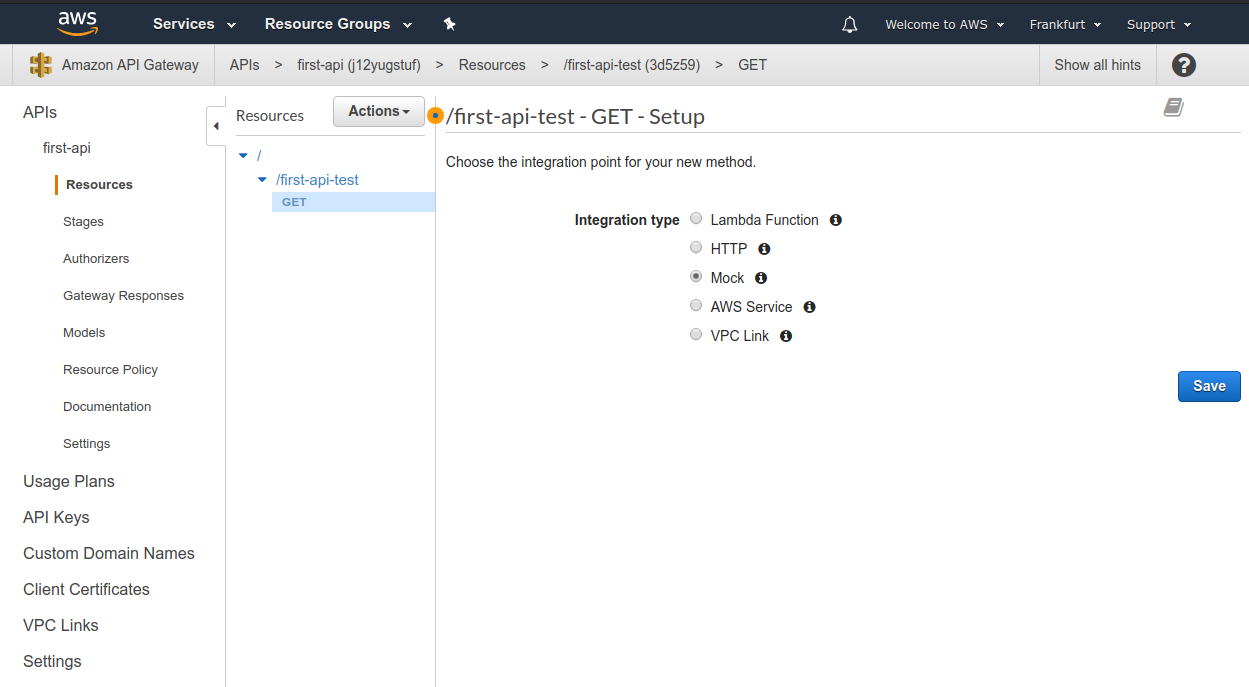
Task: Choose the VPC Link radio option
Action: pos(696,335)
